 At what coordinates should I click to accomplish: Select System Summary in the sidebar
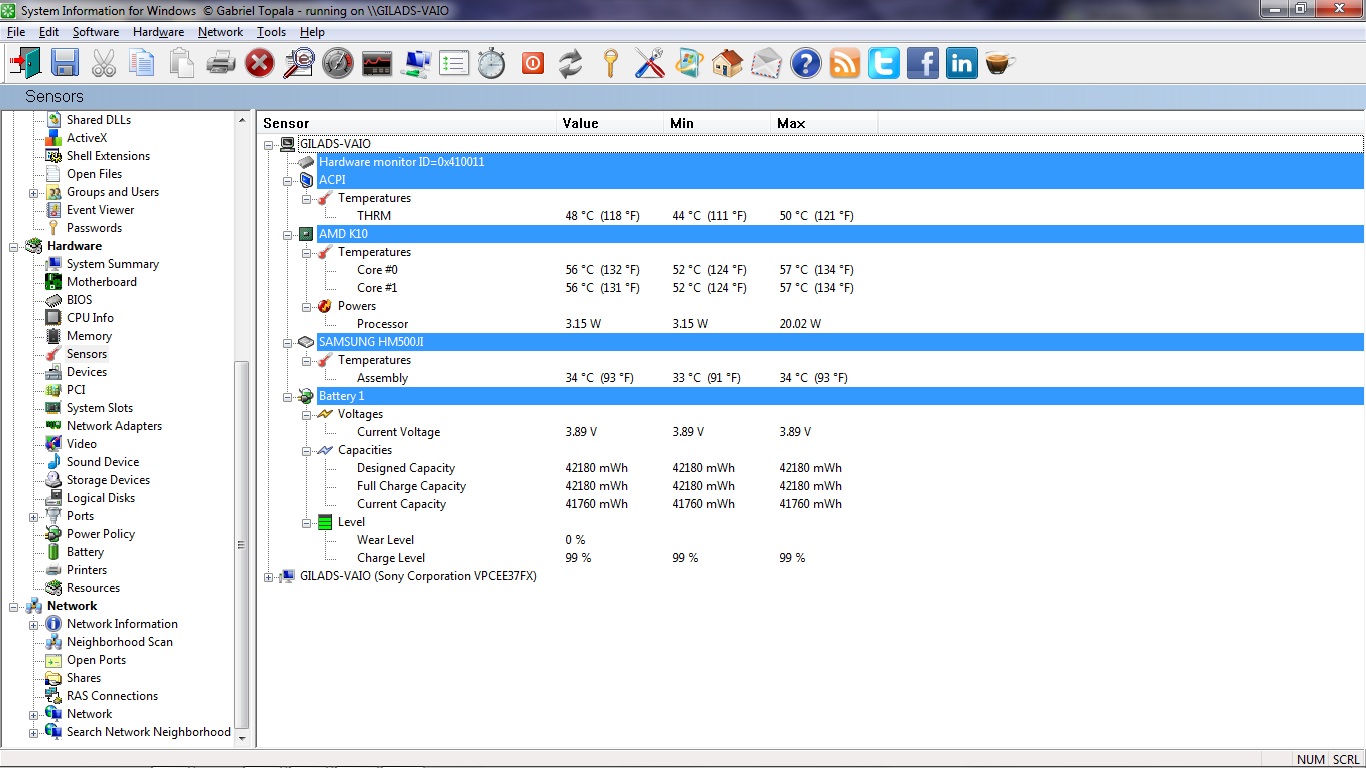point(112,264)
